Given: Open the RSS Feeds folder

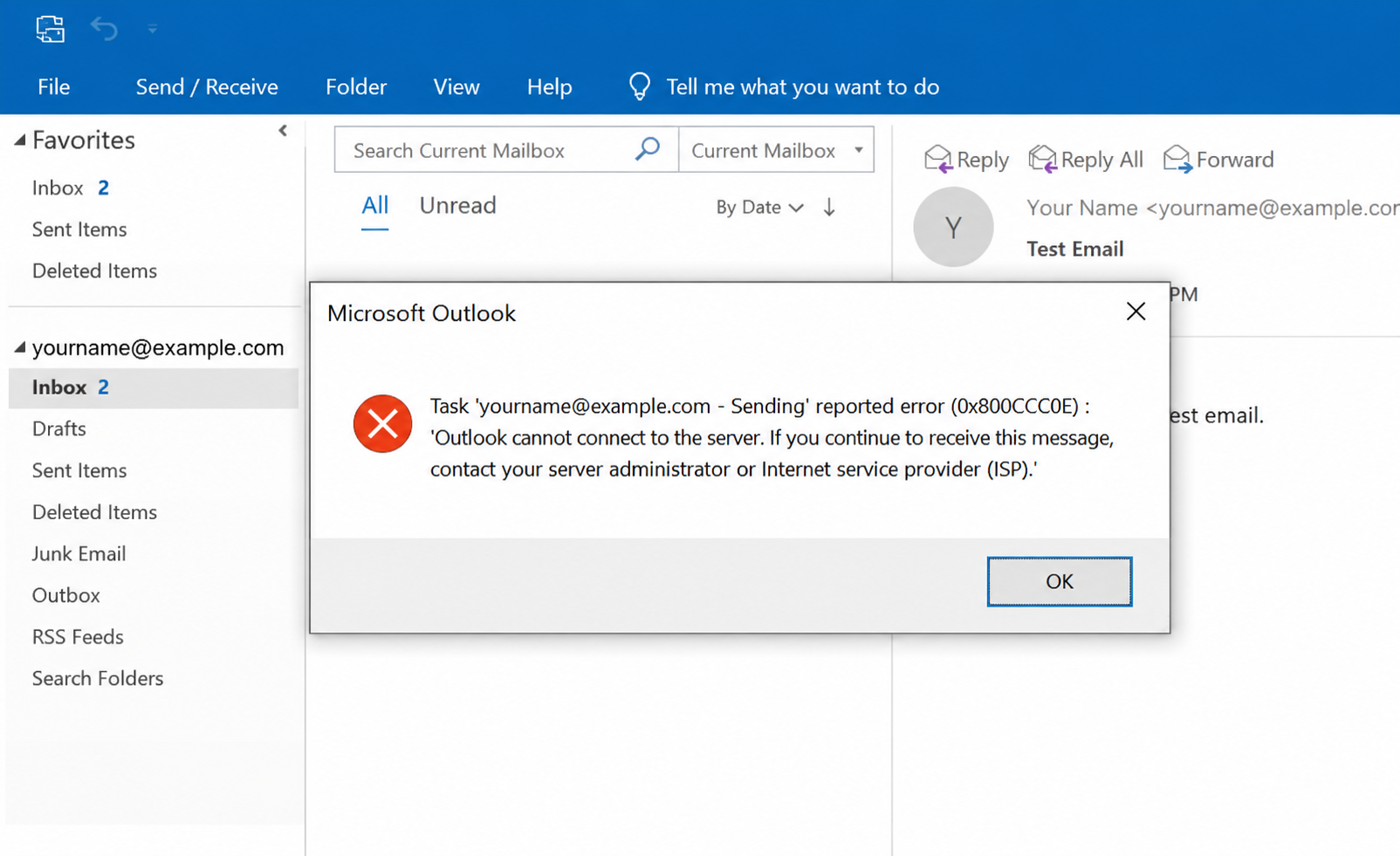Looking at the screenshot, I should click(78, 637).
